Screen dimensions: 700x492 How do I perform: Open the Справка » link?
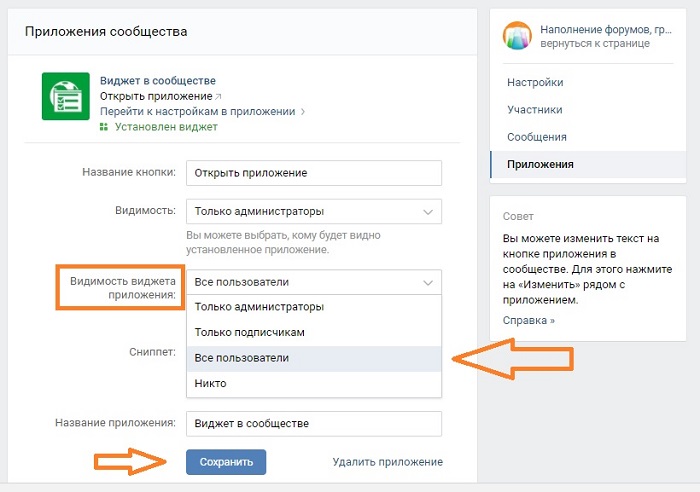[529, 321]
